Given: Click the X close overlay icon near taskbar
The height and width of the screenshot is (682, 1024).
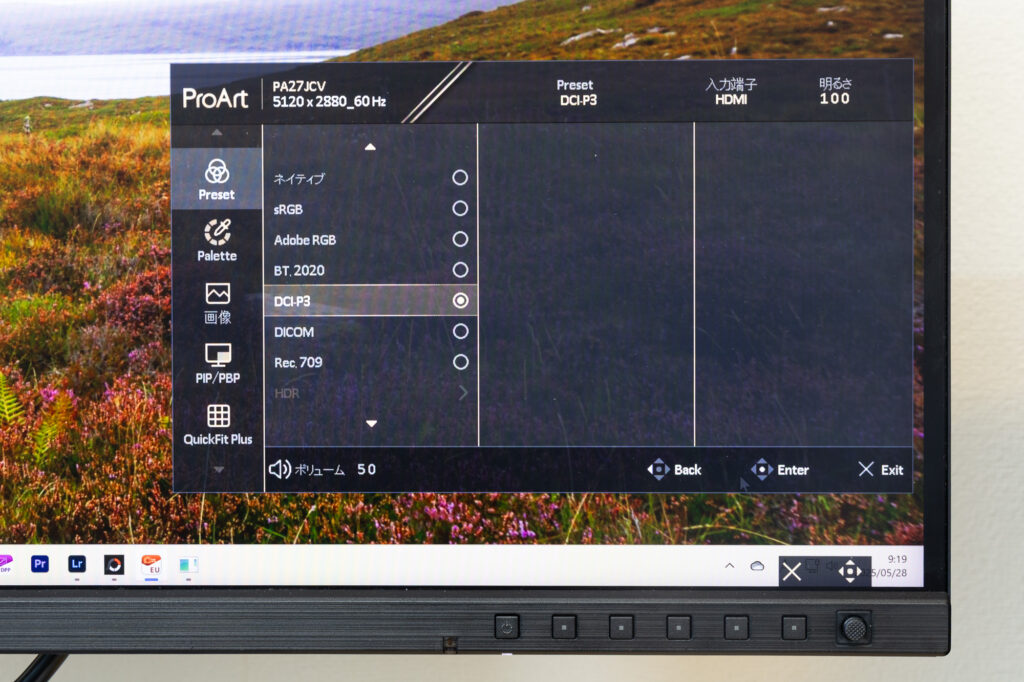Looking at the screenshot, I should [x=792, y=572].
